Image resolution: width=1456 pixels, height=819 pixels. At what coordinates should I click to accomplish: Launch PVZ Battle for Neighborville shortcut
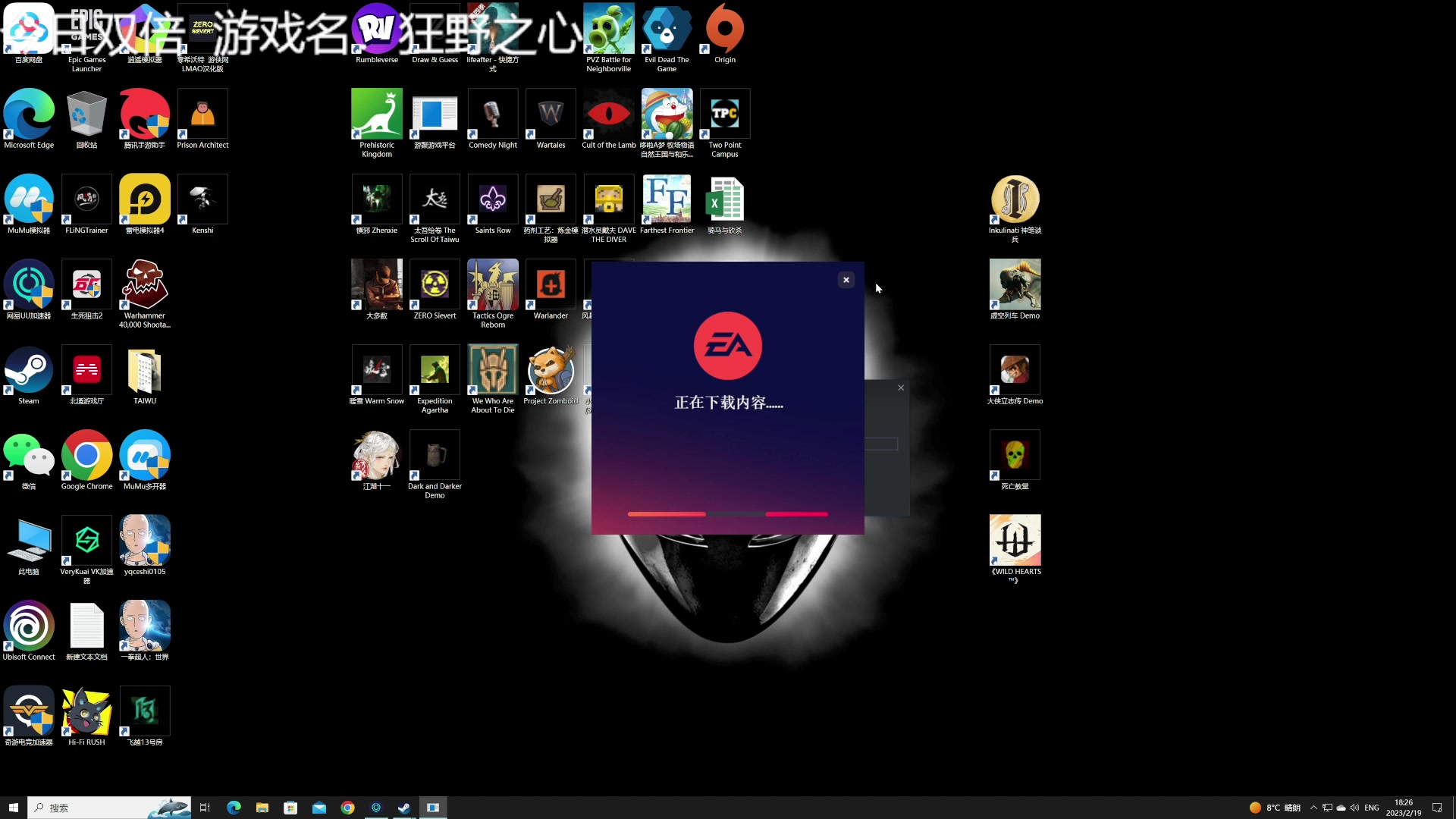[609, 38]
